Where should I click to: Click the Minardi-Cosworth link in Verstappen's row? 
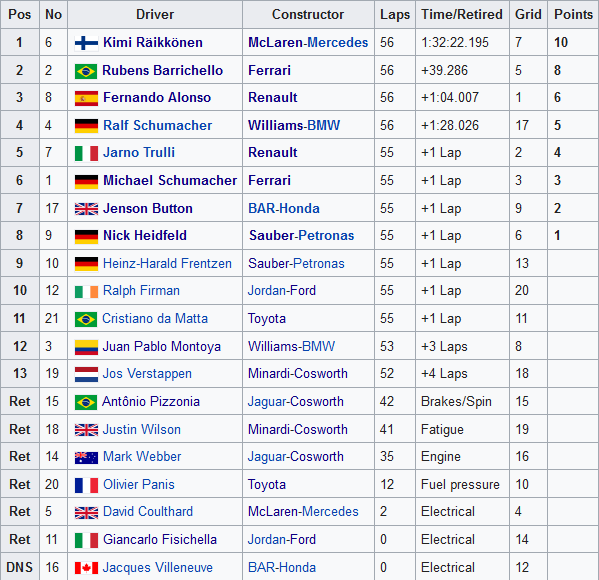pyautogui.click(x=298, y=374)
